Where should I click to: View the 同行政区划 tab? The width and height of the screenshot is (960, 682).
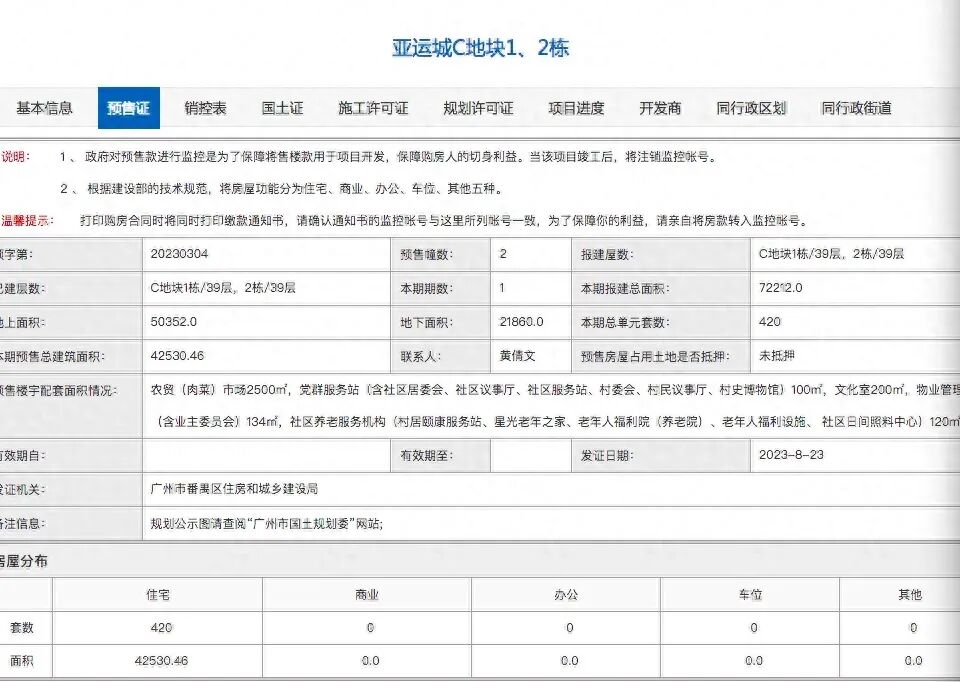coord(753,108)
